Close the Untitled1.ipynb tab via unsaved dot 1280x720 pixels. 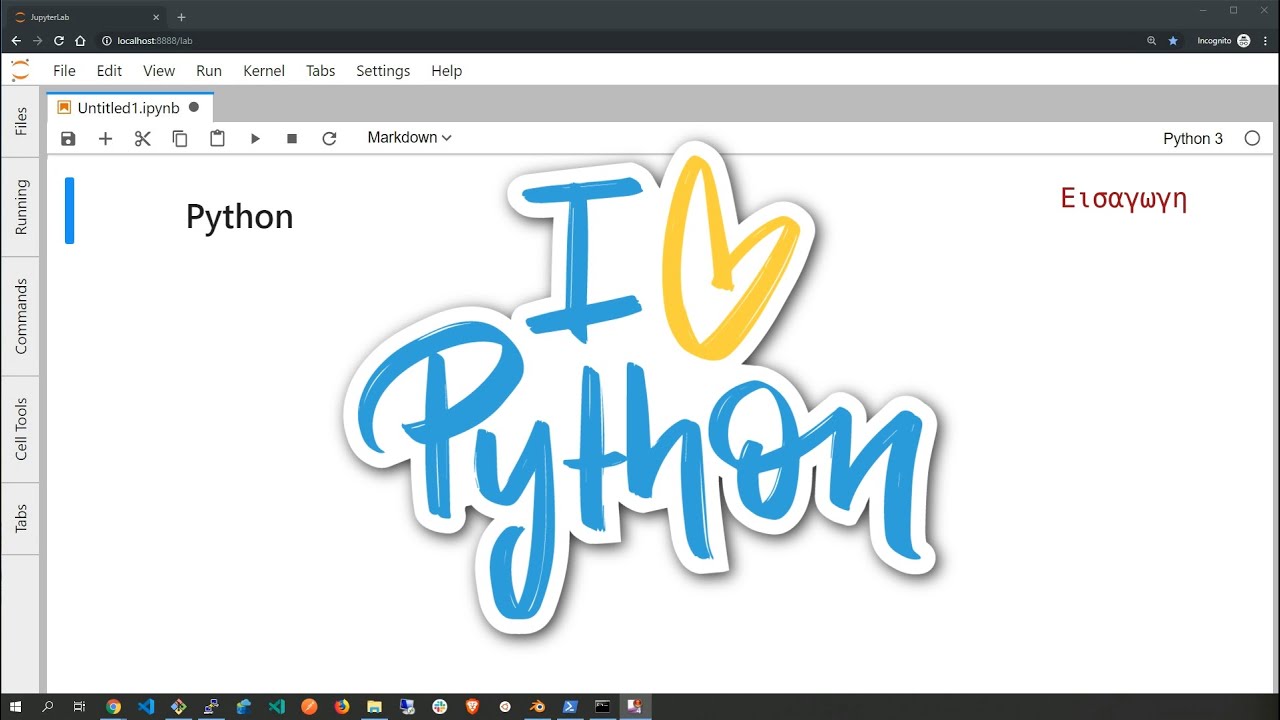click(x=194, y=108)
